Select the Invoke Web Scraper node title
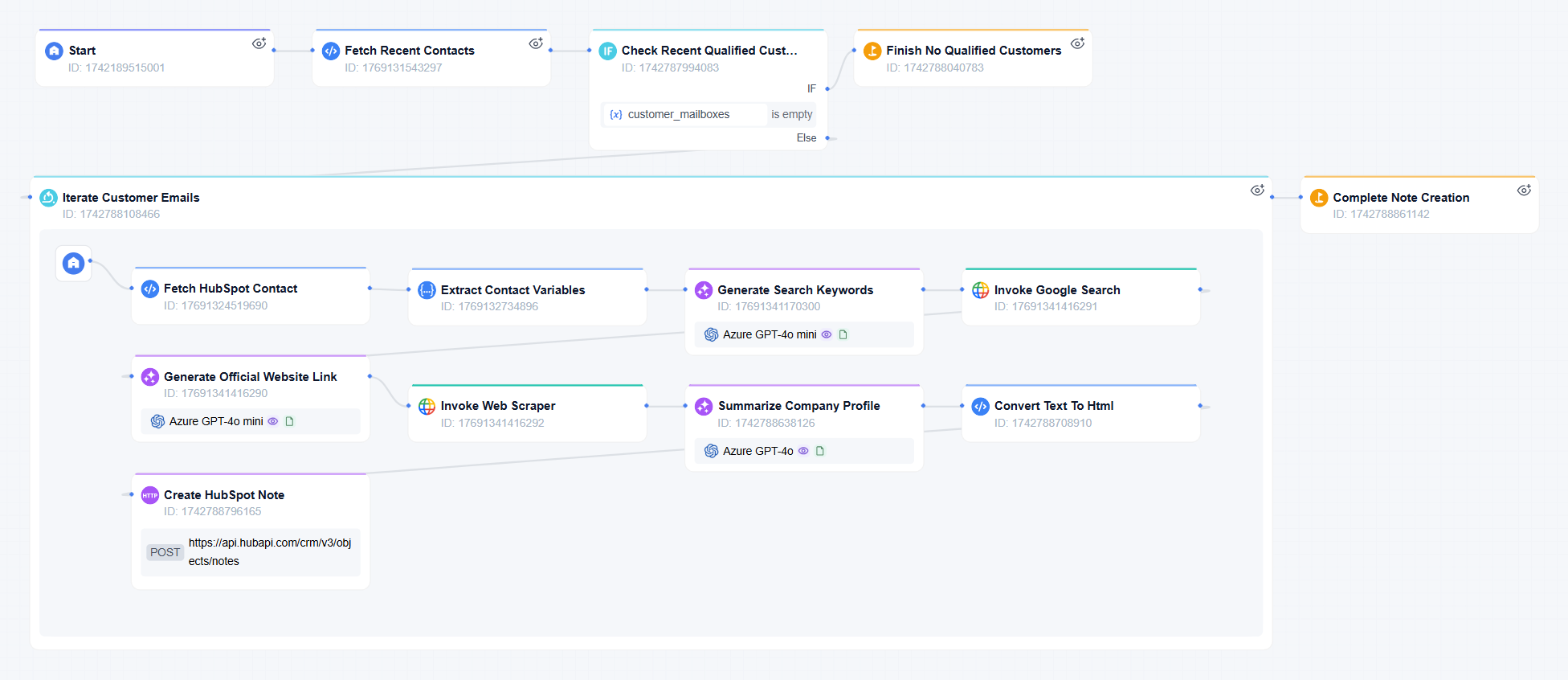This screenshot has height=680, width=1568. point(497,406)
